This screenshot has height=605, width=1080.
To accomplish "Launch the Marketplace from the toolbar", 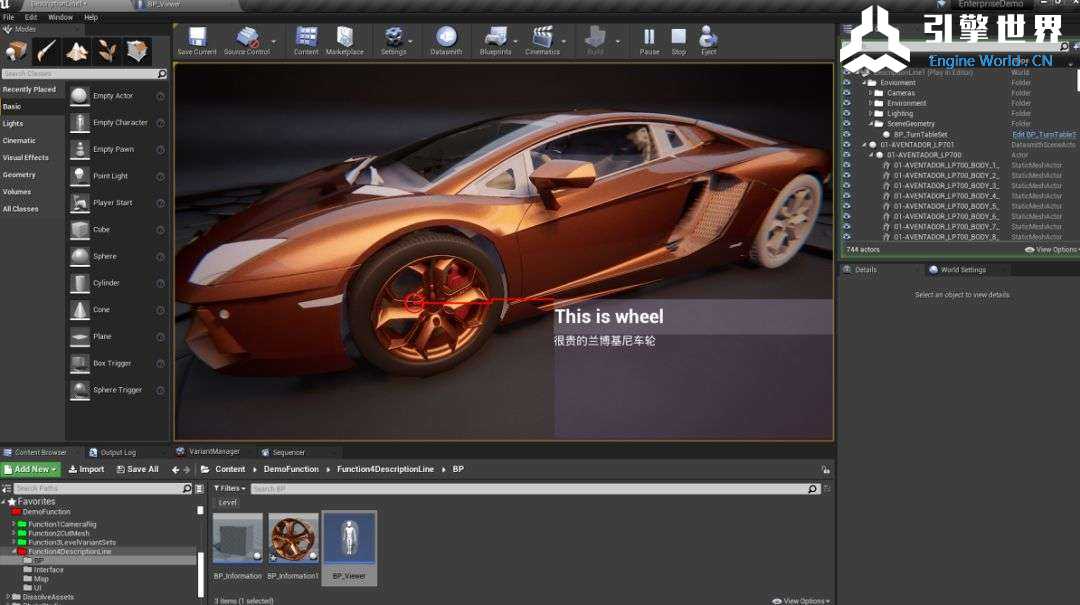I will pyautogui.click(x=344, y=37).
